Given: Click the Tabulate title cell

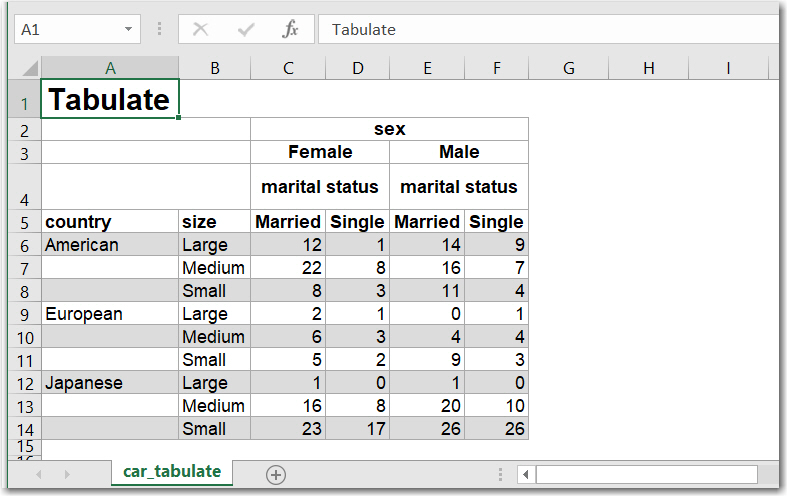Looking at the screenshot, I should point(110,99).
